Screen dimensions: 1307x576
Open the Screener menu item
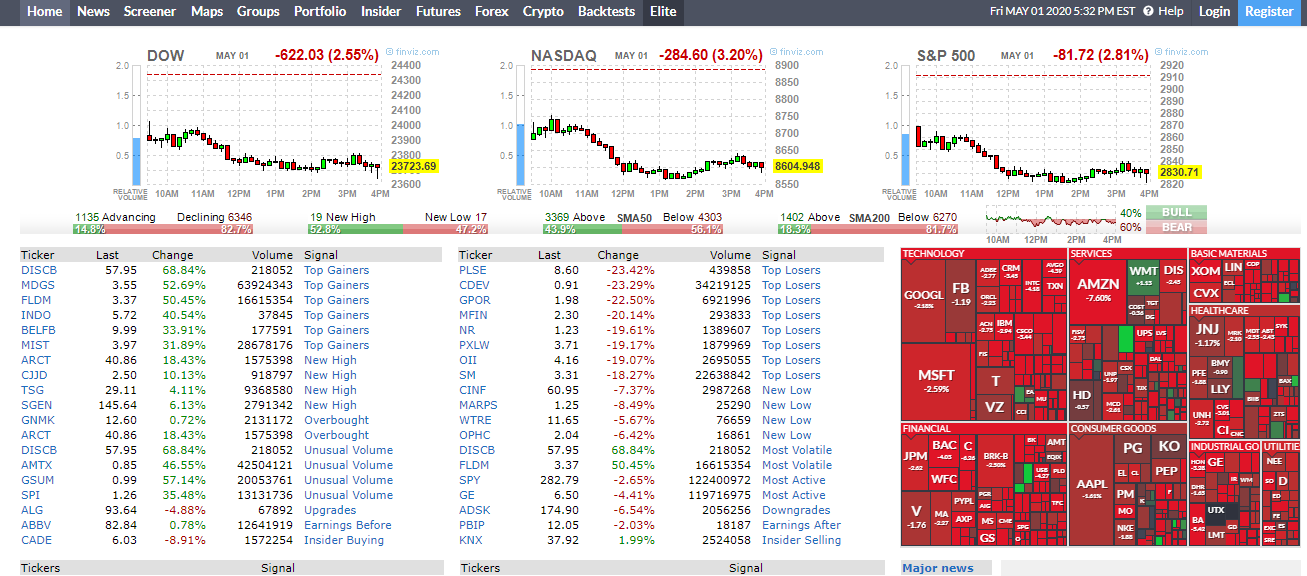click(x=150, y=12)
